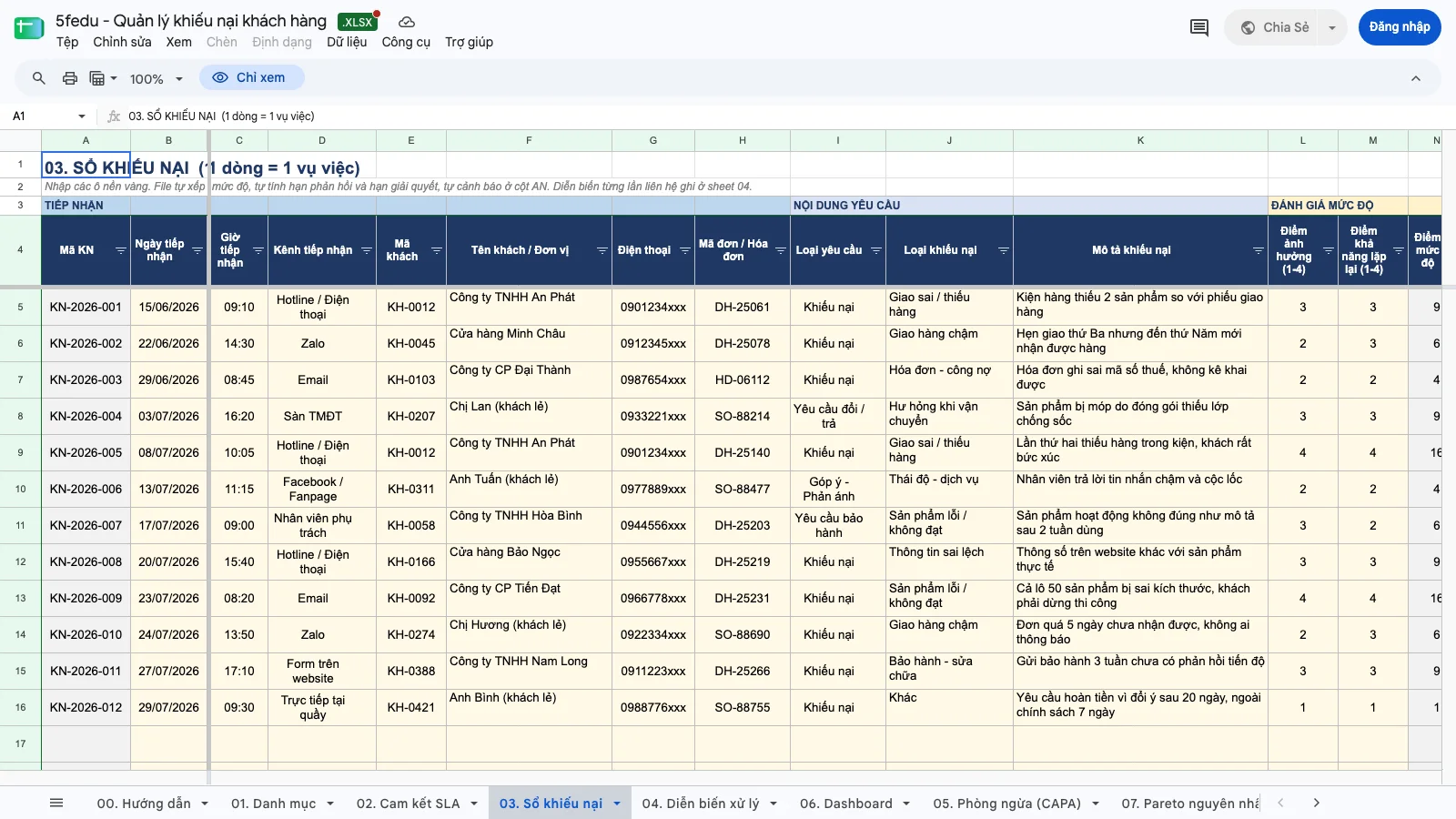Screen dimensions: 1456x819
Task: Open filter on Mã KN column
Action: pos(120,250)
